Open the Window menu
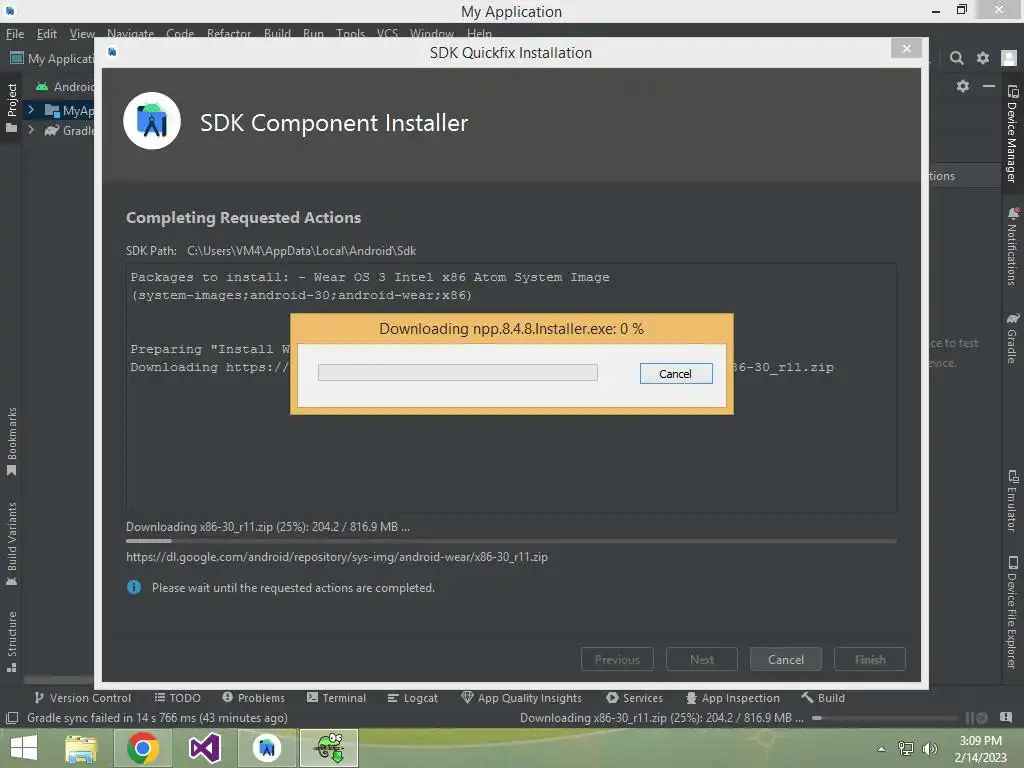The image size is (1024, 768). coord(432,34)
